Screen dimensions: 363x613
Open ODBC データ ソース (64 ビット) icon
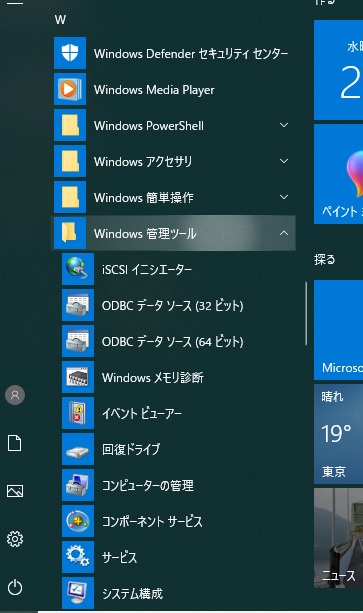[x=78, y=341]
